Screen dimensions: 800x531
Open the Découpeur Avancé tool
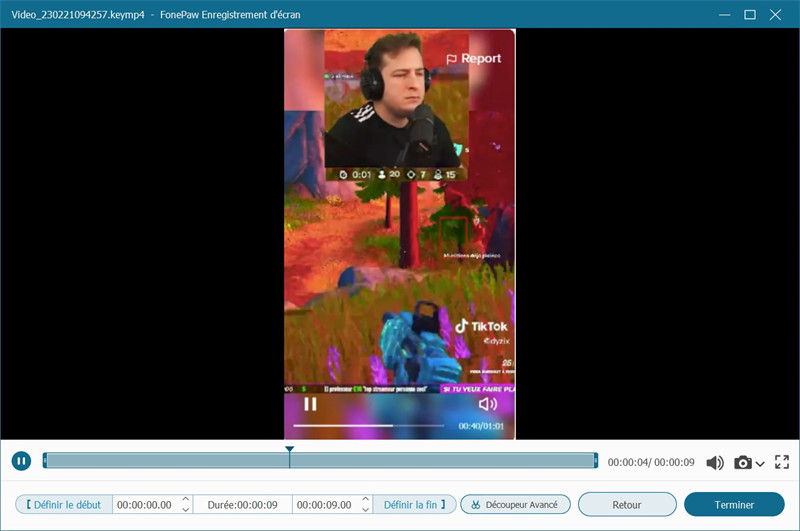pyautogui.click(x=515, y=504)
